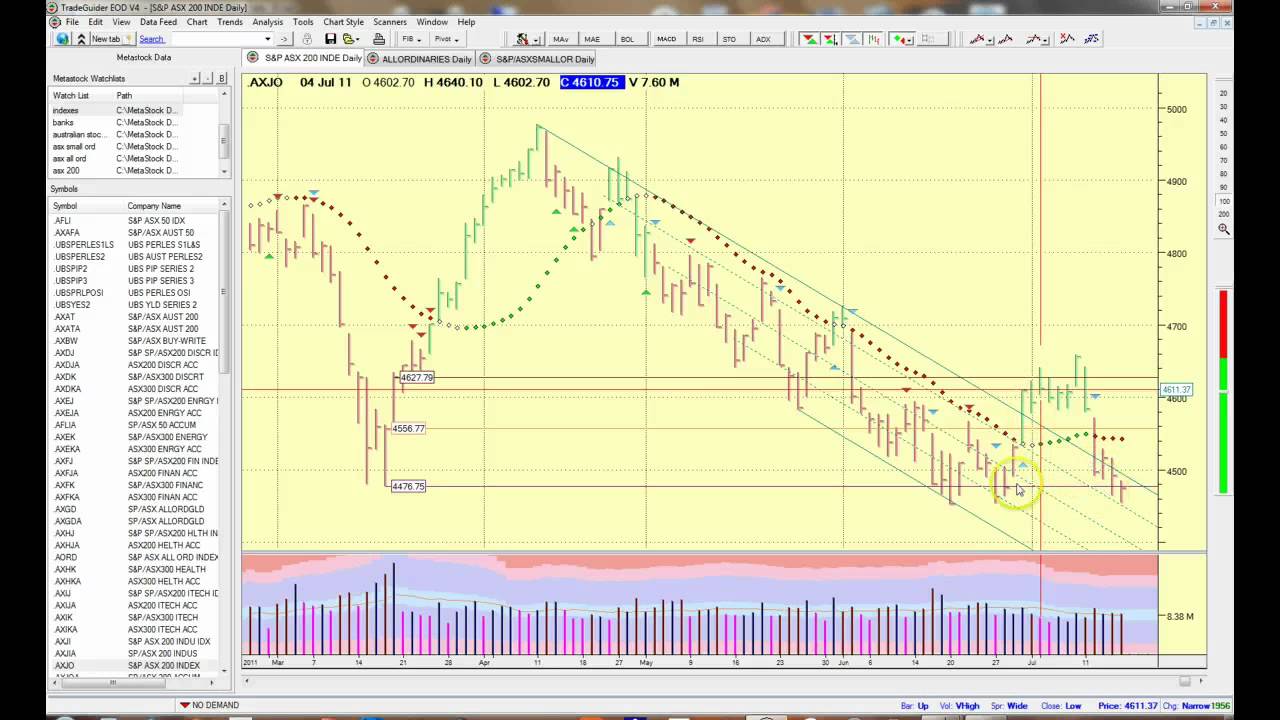Screen dimensions: 1280x720
Task: Click the Search link
Action: 152,39
